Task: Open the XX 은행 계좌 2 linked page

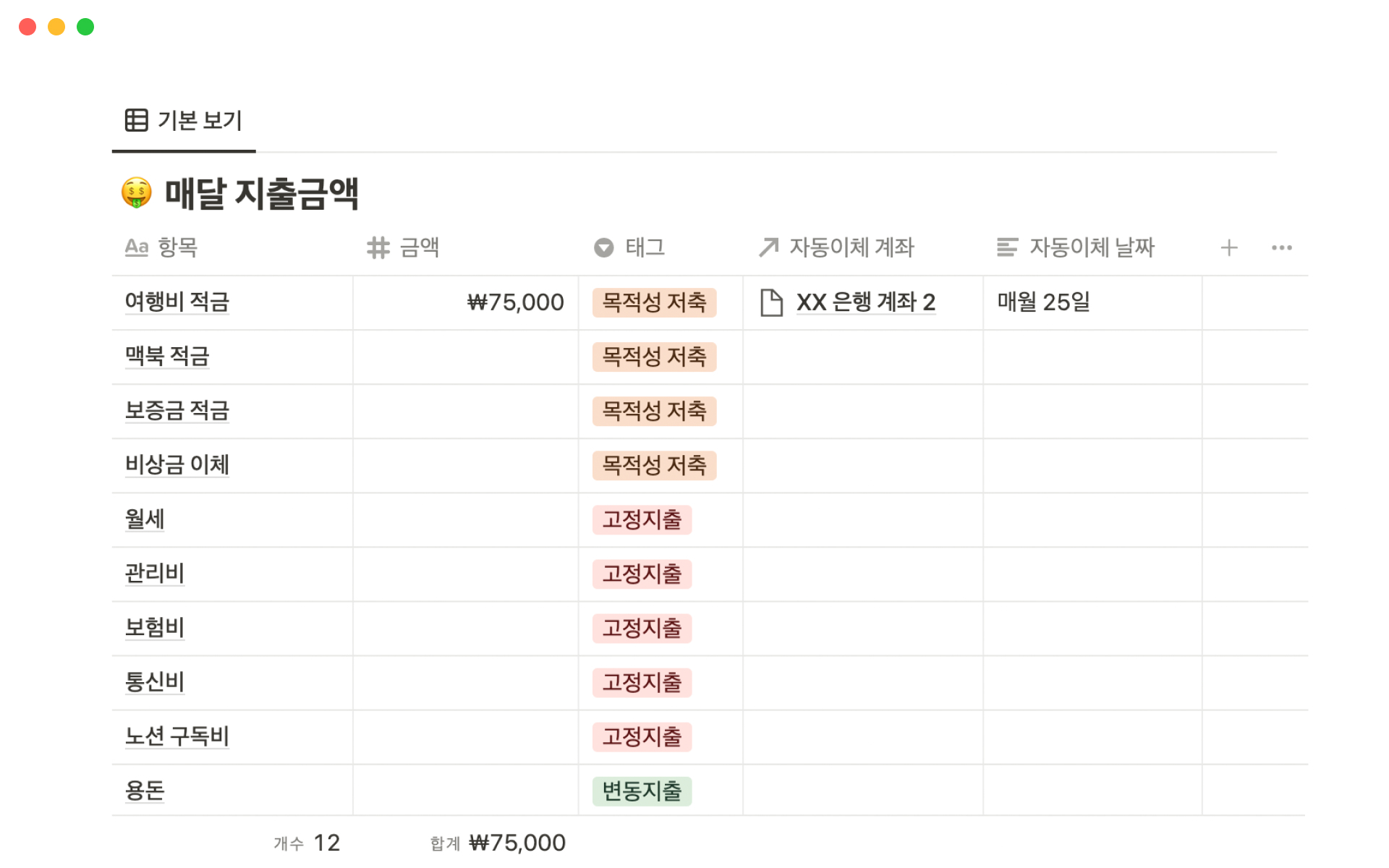Action: click(x=865, y=302)
